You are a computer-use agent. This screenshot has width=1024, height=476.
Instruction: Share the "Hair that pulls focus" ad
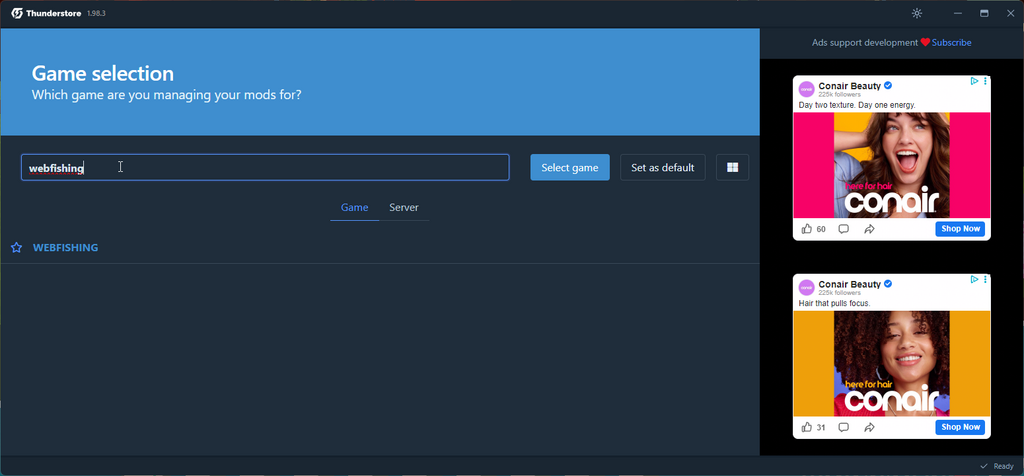[869, 427]
